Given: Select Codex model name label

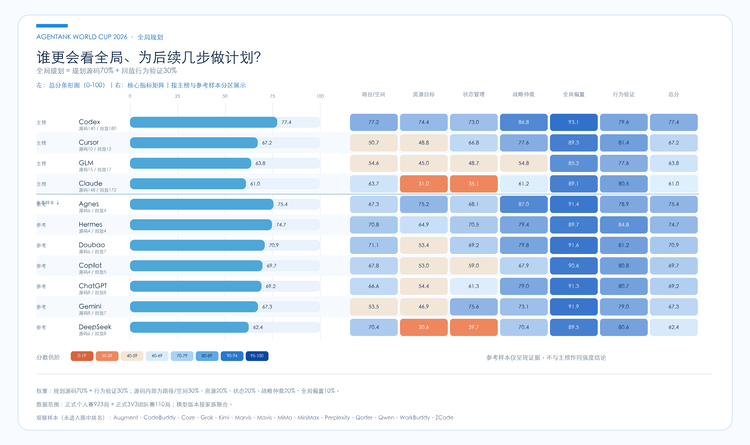Looking at the screenshot, I should click(x=89, y=122).
